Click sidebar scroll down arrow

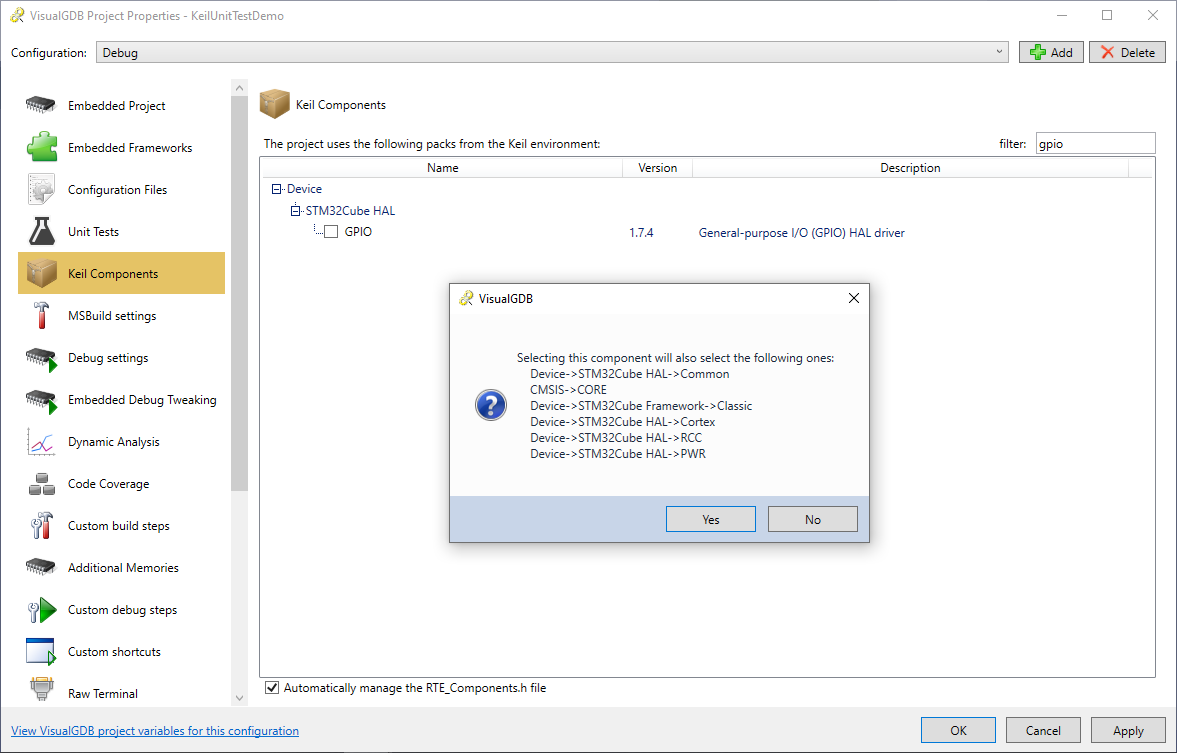[x=239, y=698]
